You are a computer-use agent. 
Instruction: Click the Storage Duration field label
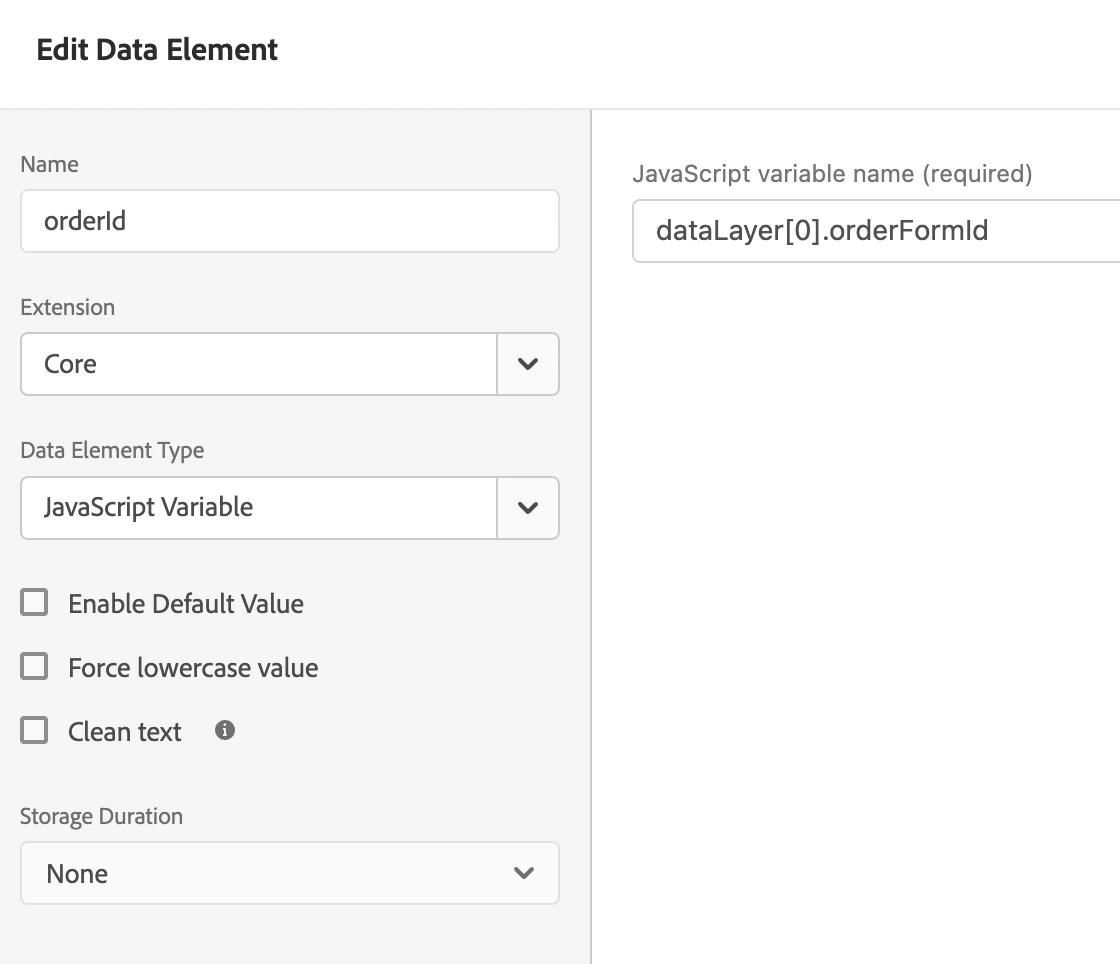(101, 816)
